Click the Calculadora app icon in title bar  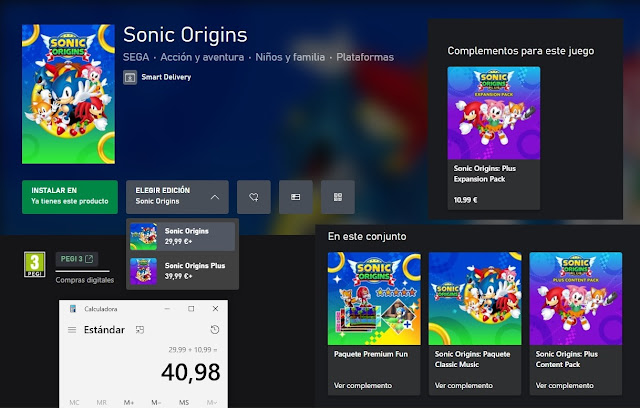click(x=73, y=309)
